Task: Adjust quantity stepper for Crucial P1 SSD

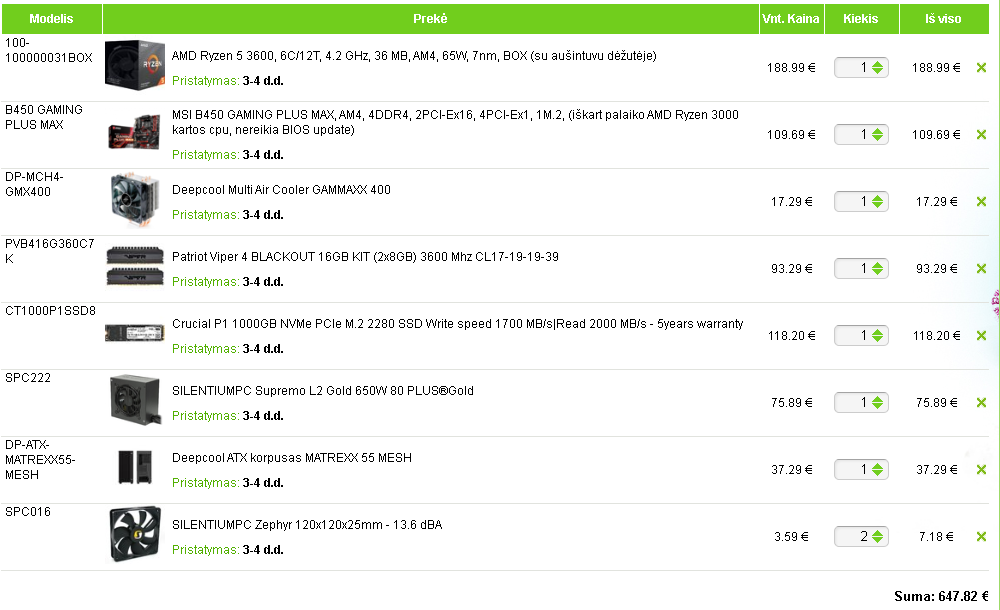Action: pos(878,336)
